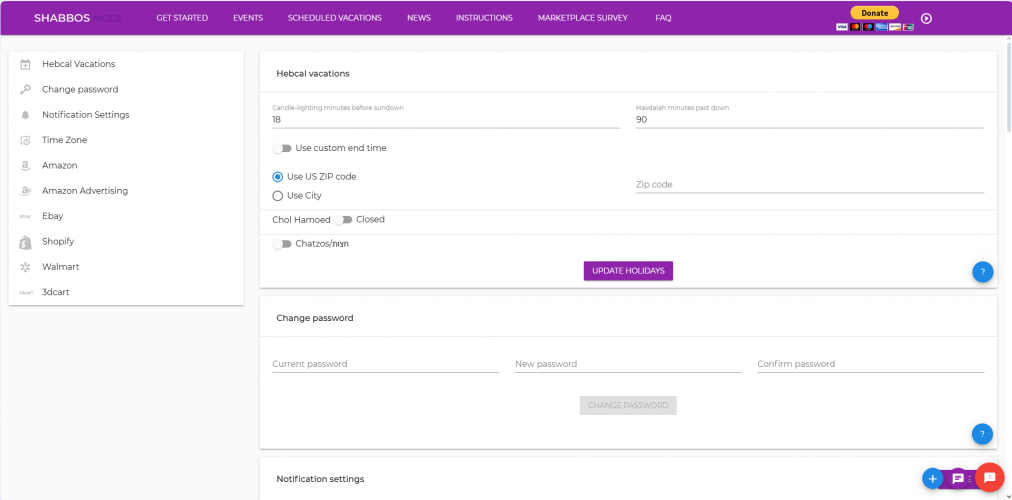This screenshot has height=500, width=1012.
Task: Click the calendar icon beside Hebcal Vacations
Action: 25,64
